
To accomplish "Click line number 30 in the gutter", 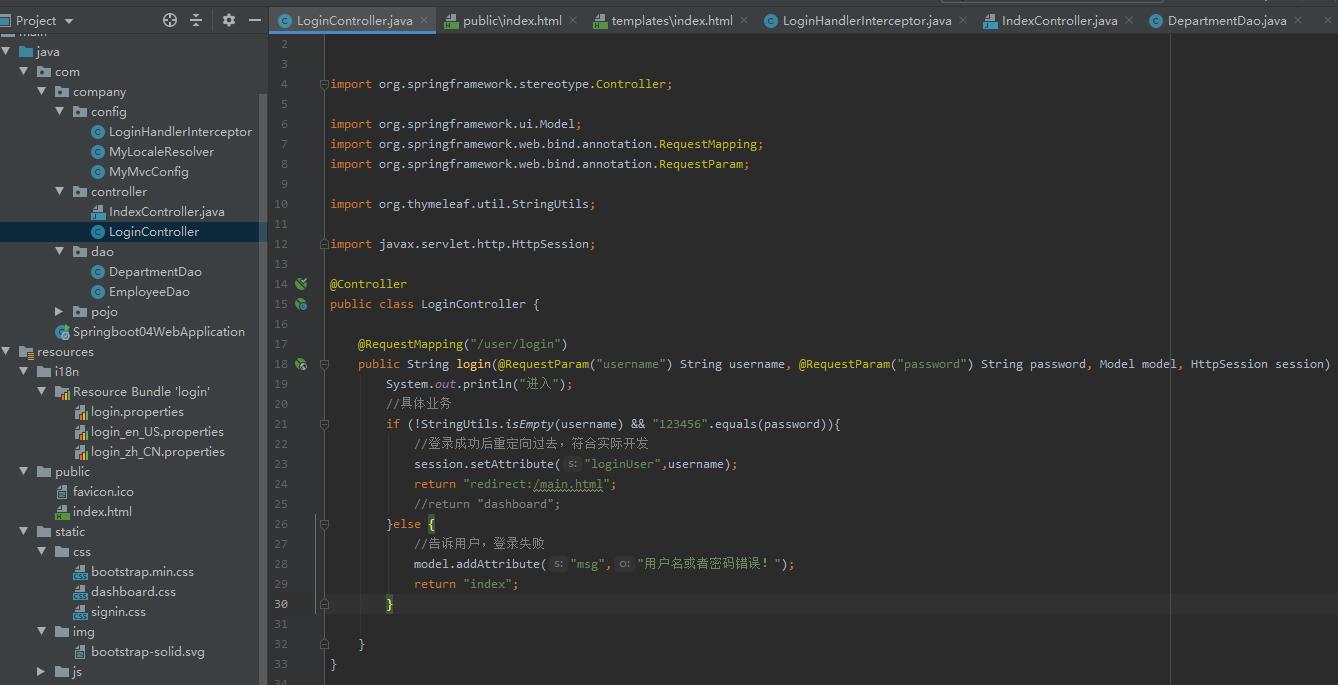I will (281, 604).
